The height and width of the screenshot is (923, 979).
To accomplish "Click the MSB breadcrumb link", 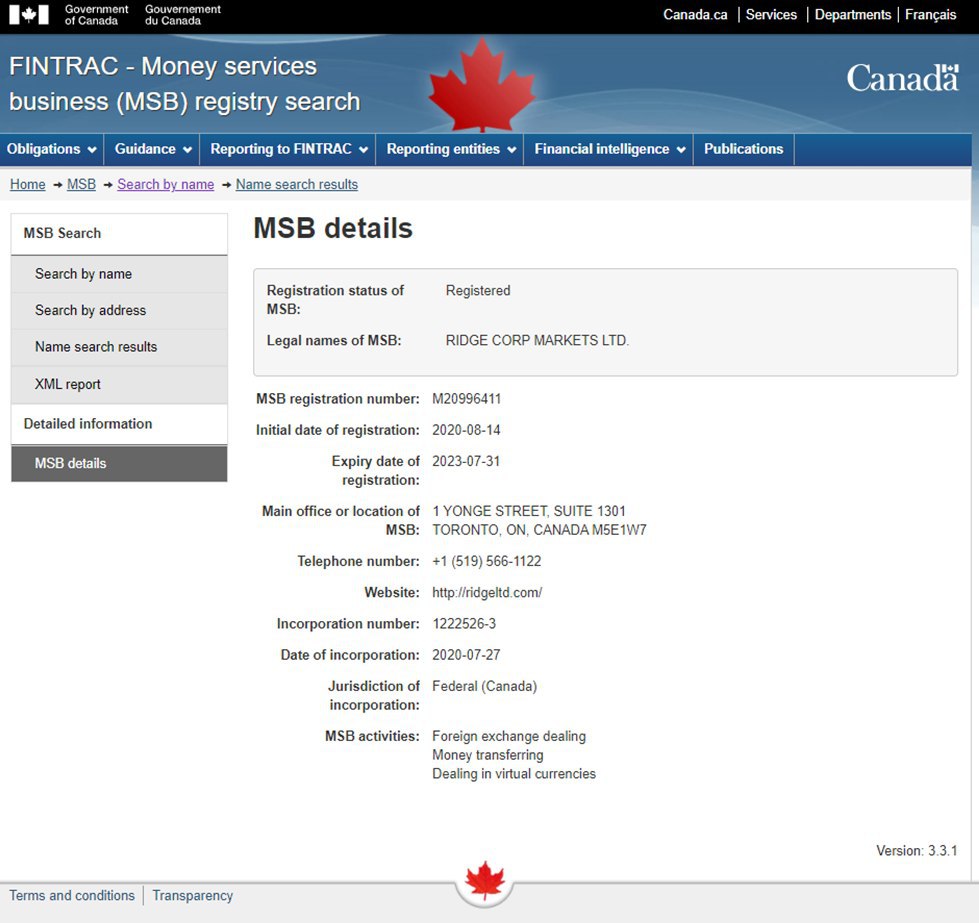I will (x=81, y=184).
